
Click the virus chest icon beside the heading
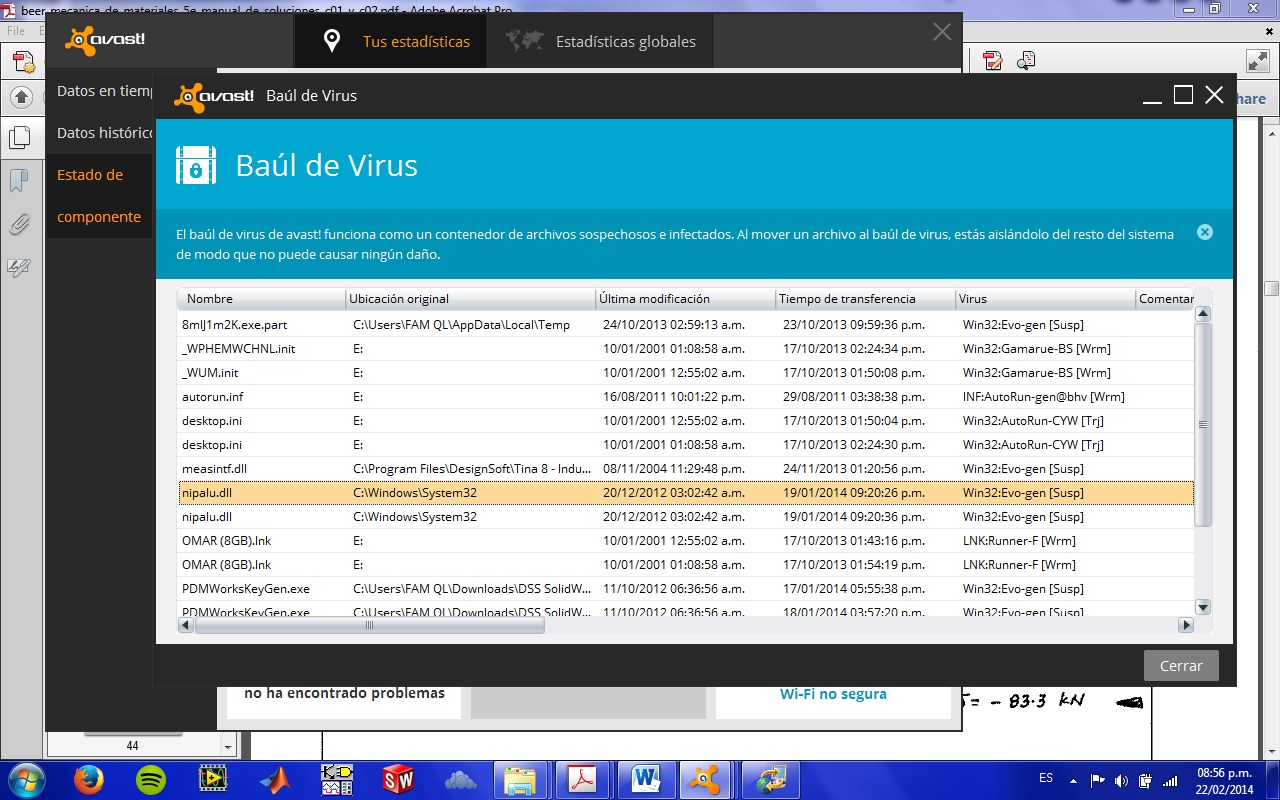pos(196,165)
